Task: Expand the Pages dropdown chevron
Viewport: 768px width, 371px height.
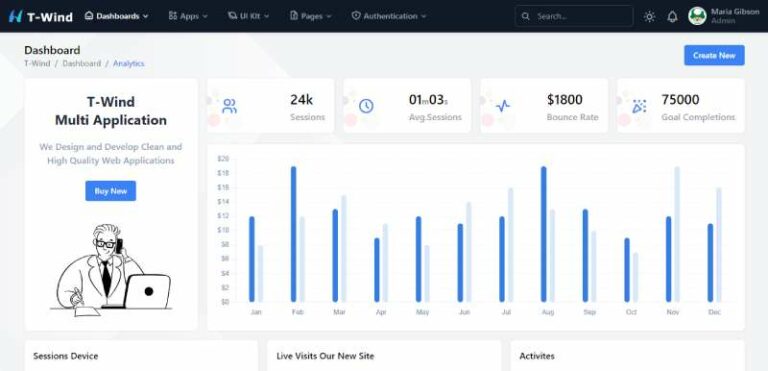Action: [329, 16]
